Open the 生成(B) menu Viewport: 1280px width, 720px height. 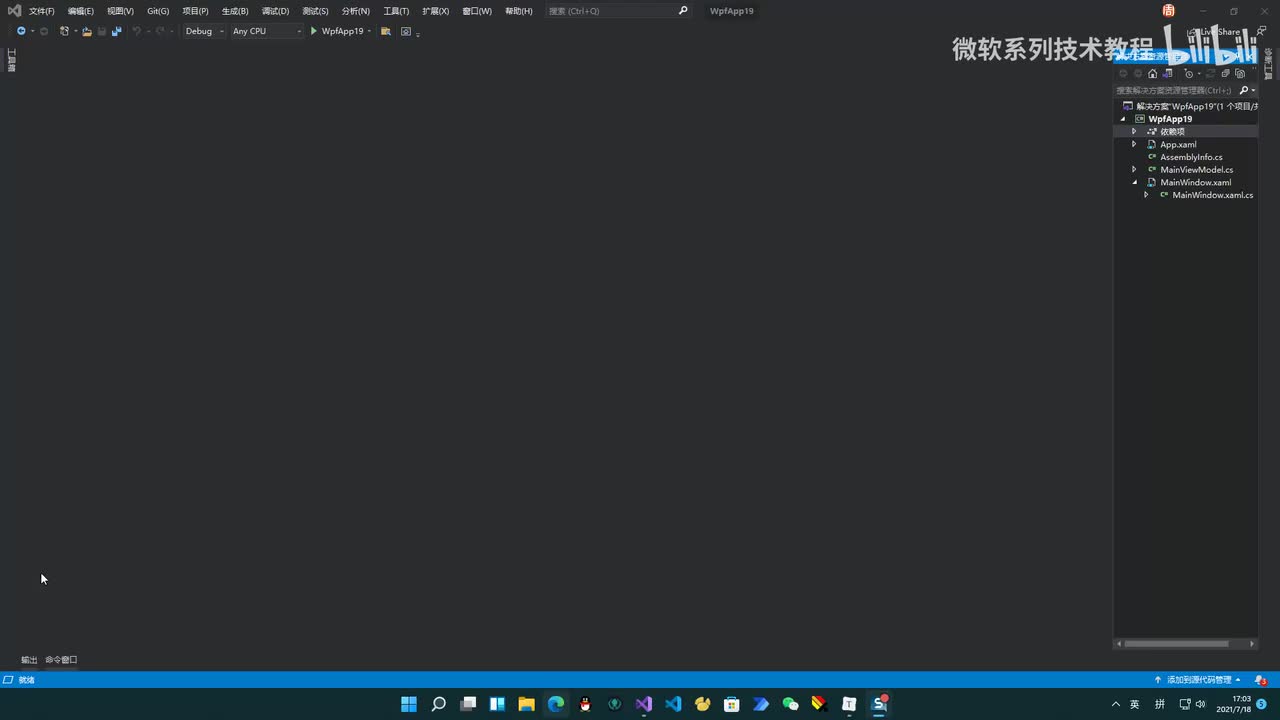pyautogui.click(x=235, y=11)
